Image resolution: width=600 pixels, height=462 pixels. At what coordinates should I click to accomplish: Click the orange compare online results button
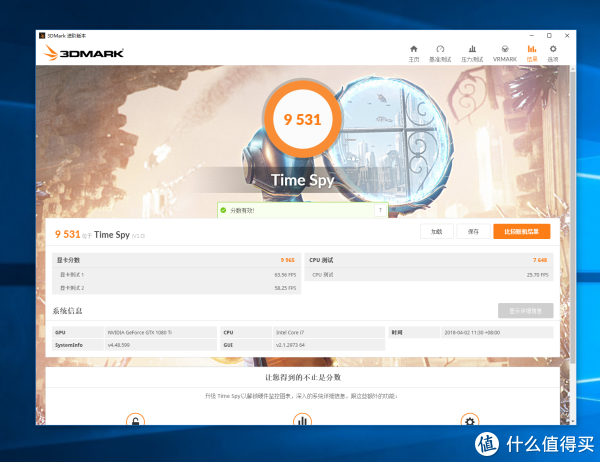click(522, 232)
